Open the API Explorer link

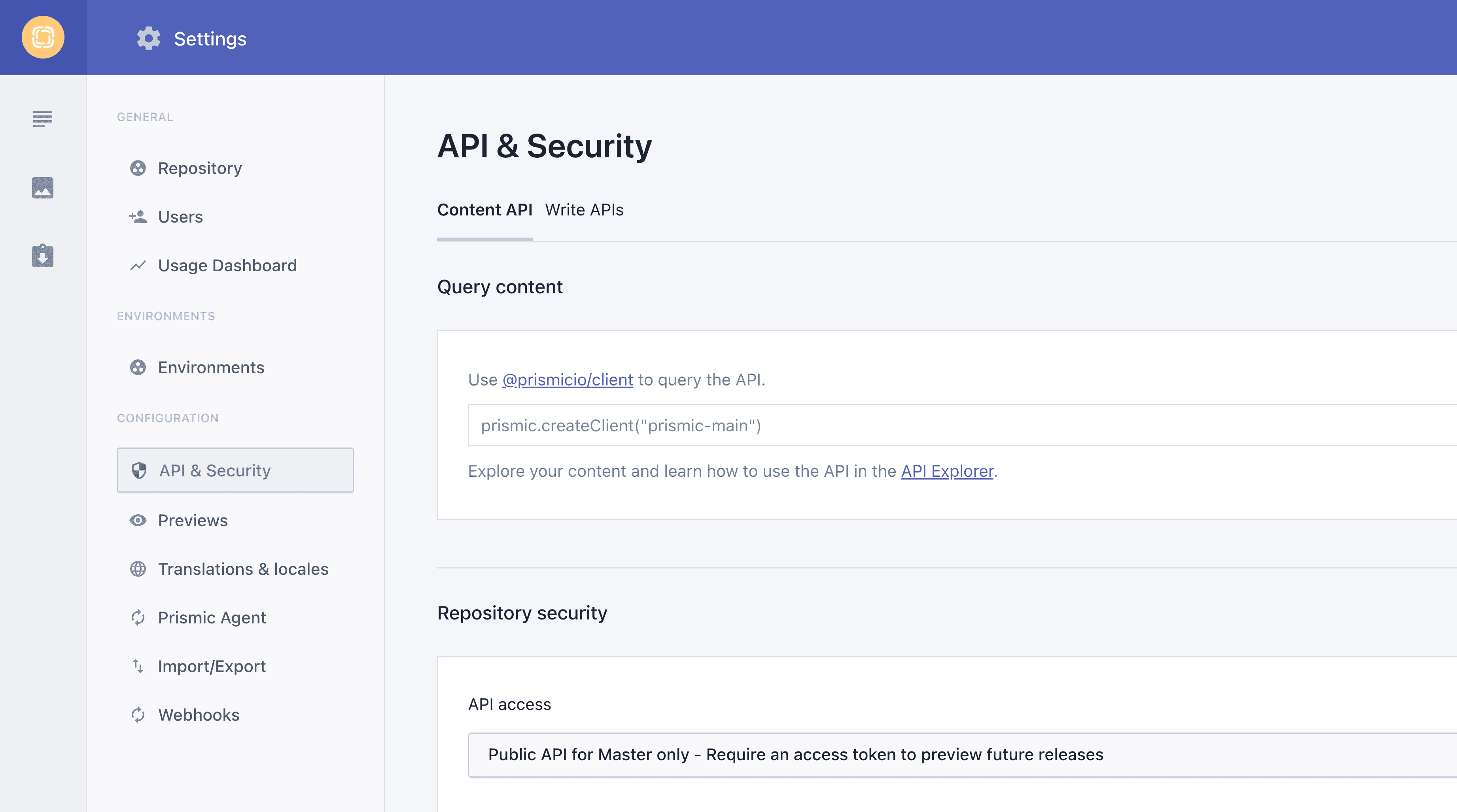pyautogui.click(x=947, y=471)
